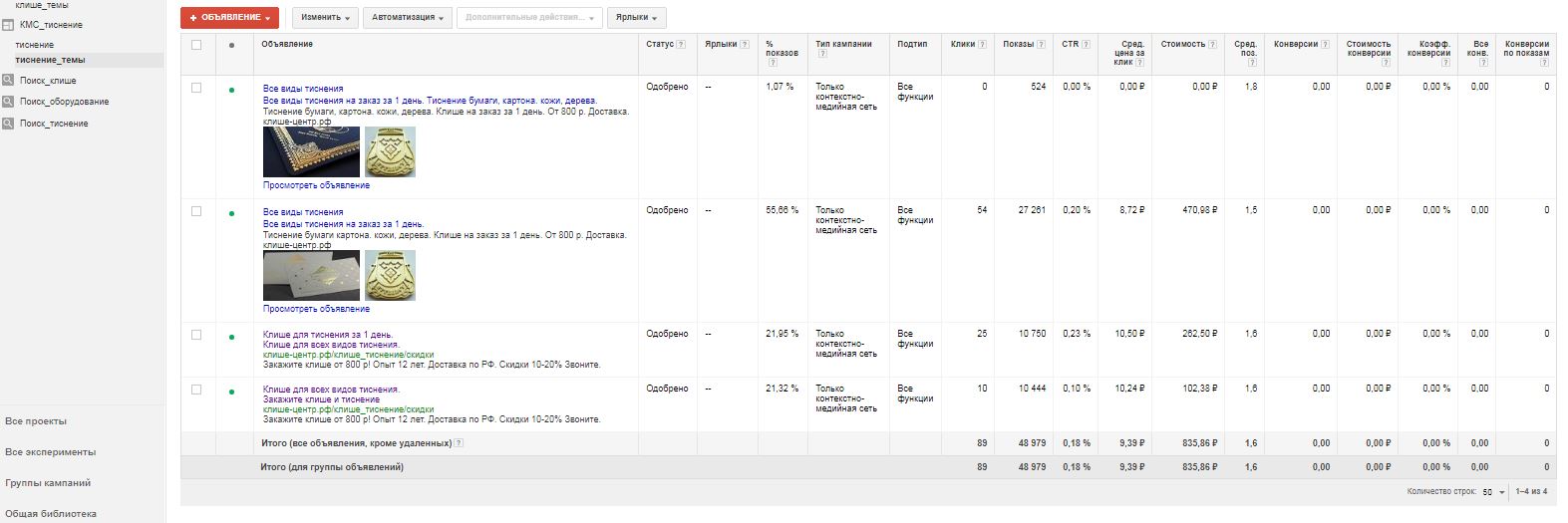Select Поиск_оборудование campaign in sidebar

click(64, 102)
